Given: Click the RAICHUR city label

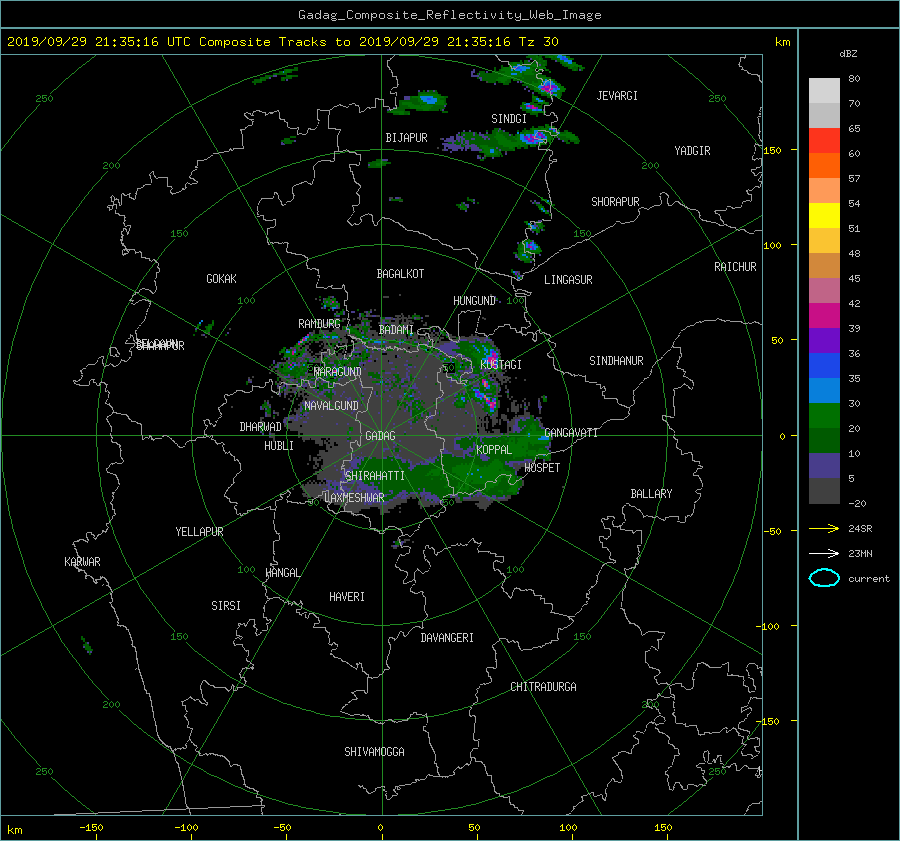Looking at the screenshot, I should tap(735, 267).
